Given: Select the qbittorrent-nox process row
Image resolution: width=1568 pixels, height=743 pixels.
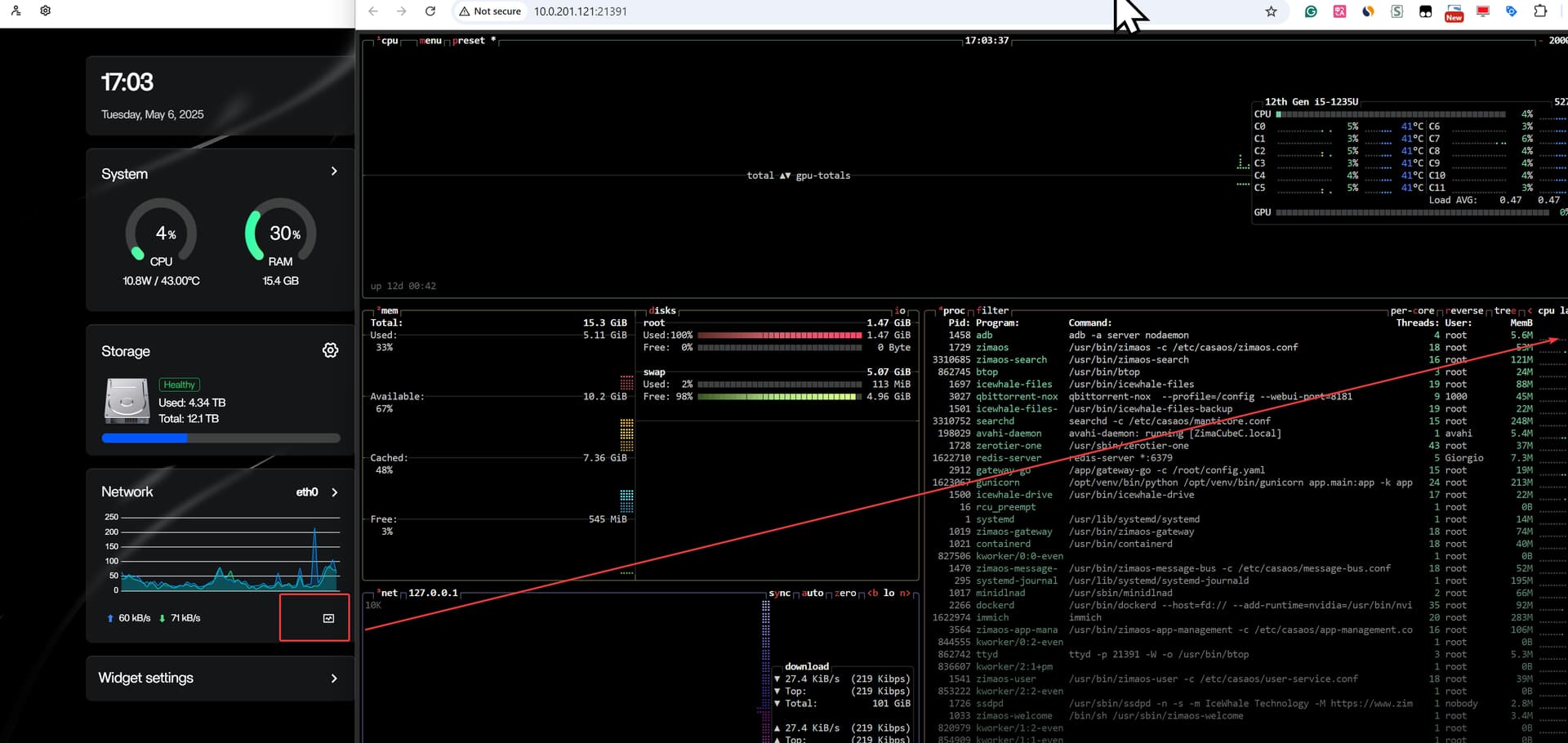Looking at the screenshot, I should tap(1232, 396).
